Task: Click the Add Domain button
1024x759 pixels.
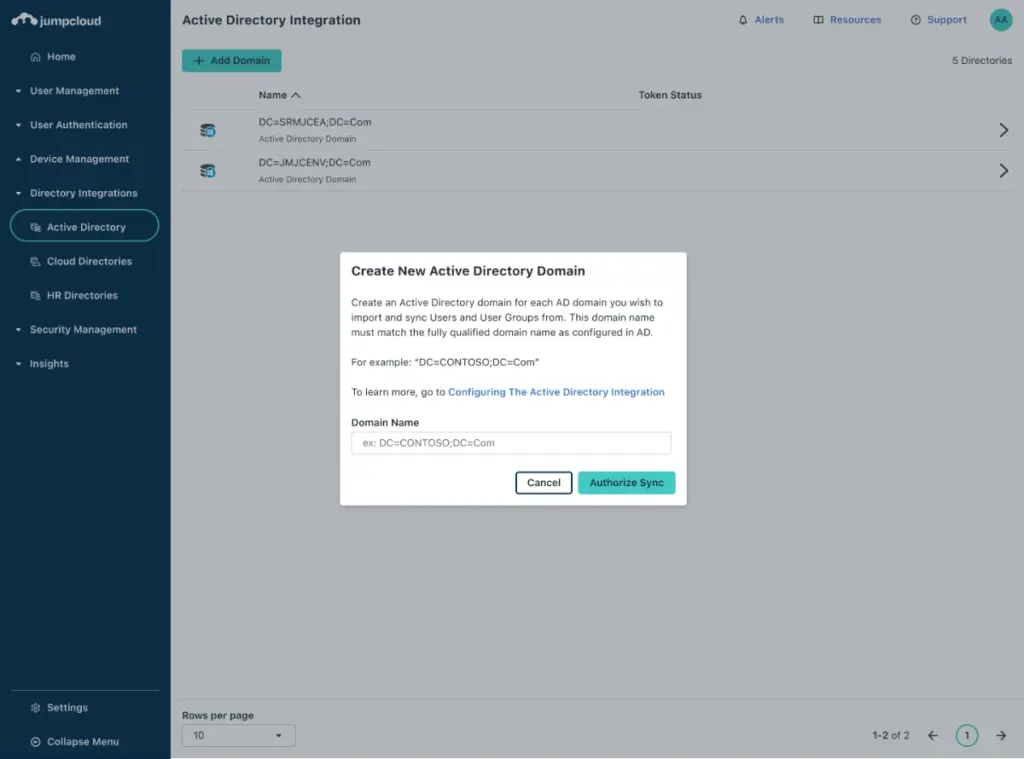Action: (x=232, y=60)
